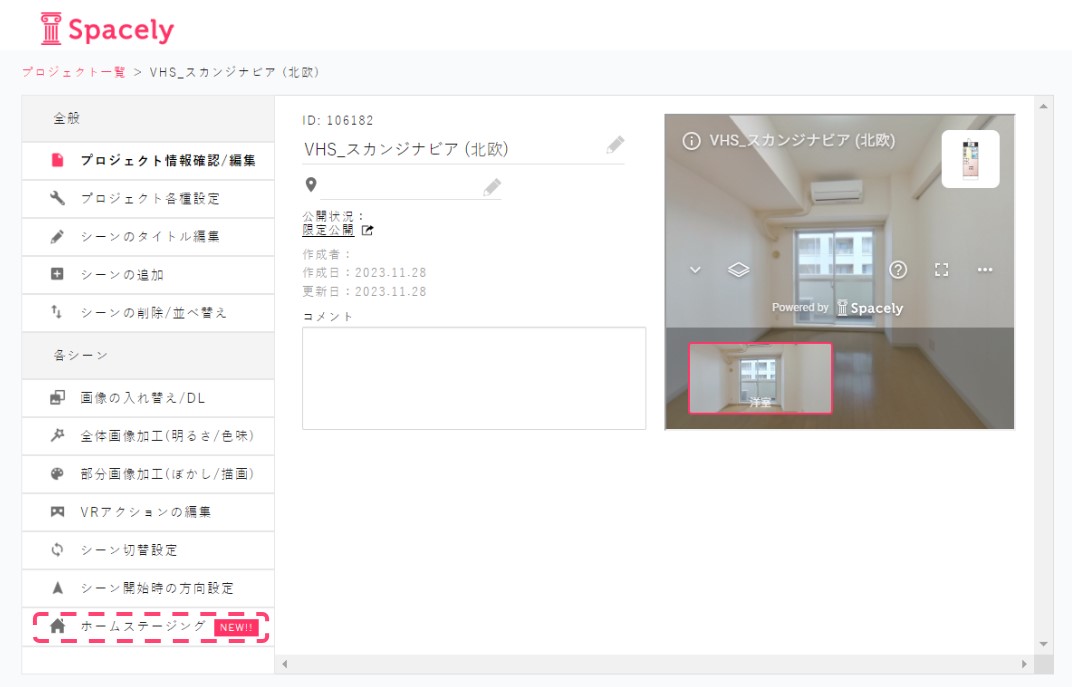Edit location with the pencil icon
Screen dimensions: 1072x687
(492, 187)
